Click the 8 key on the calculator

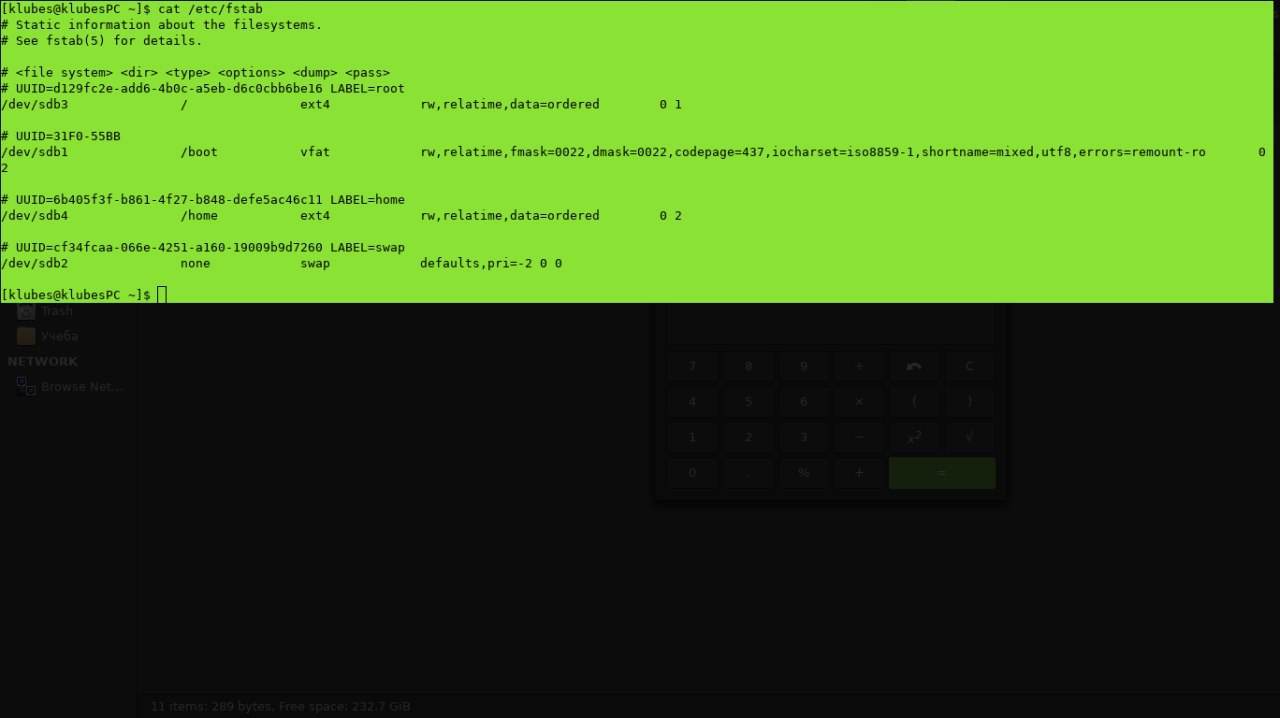click(748, 366)
